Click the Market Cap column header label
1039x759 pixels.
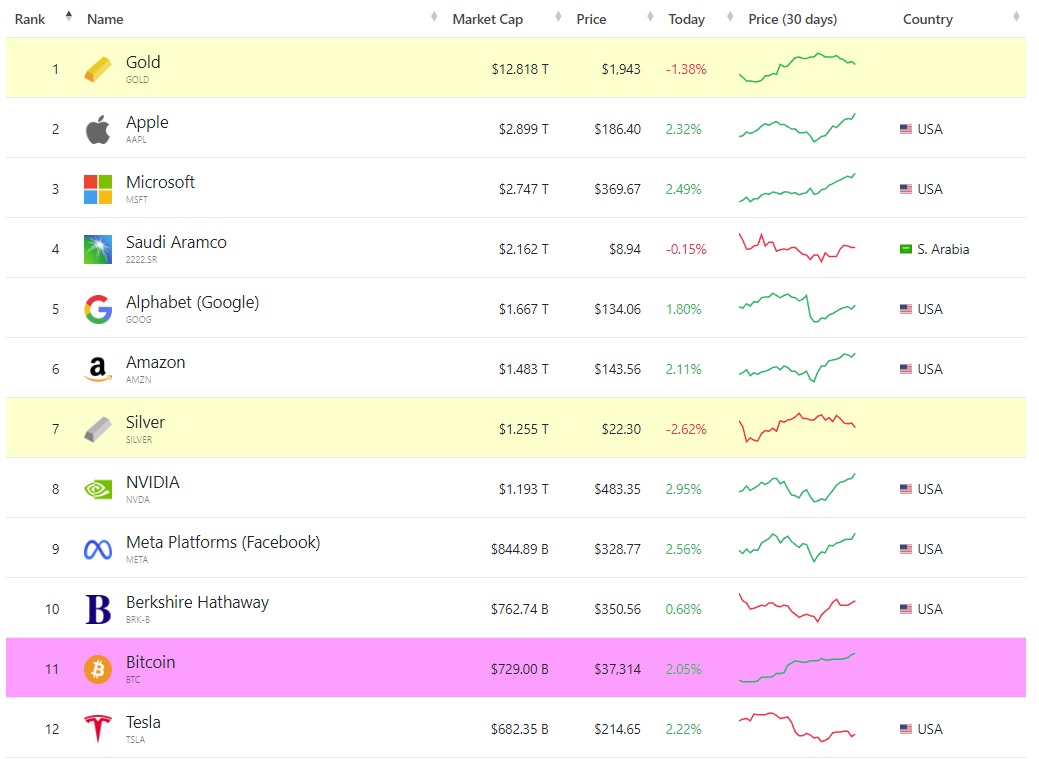pyautogui.click(x=488, y=19)
